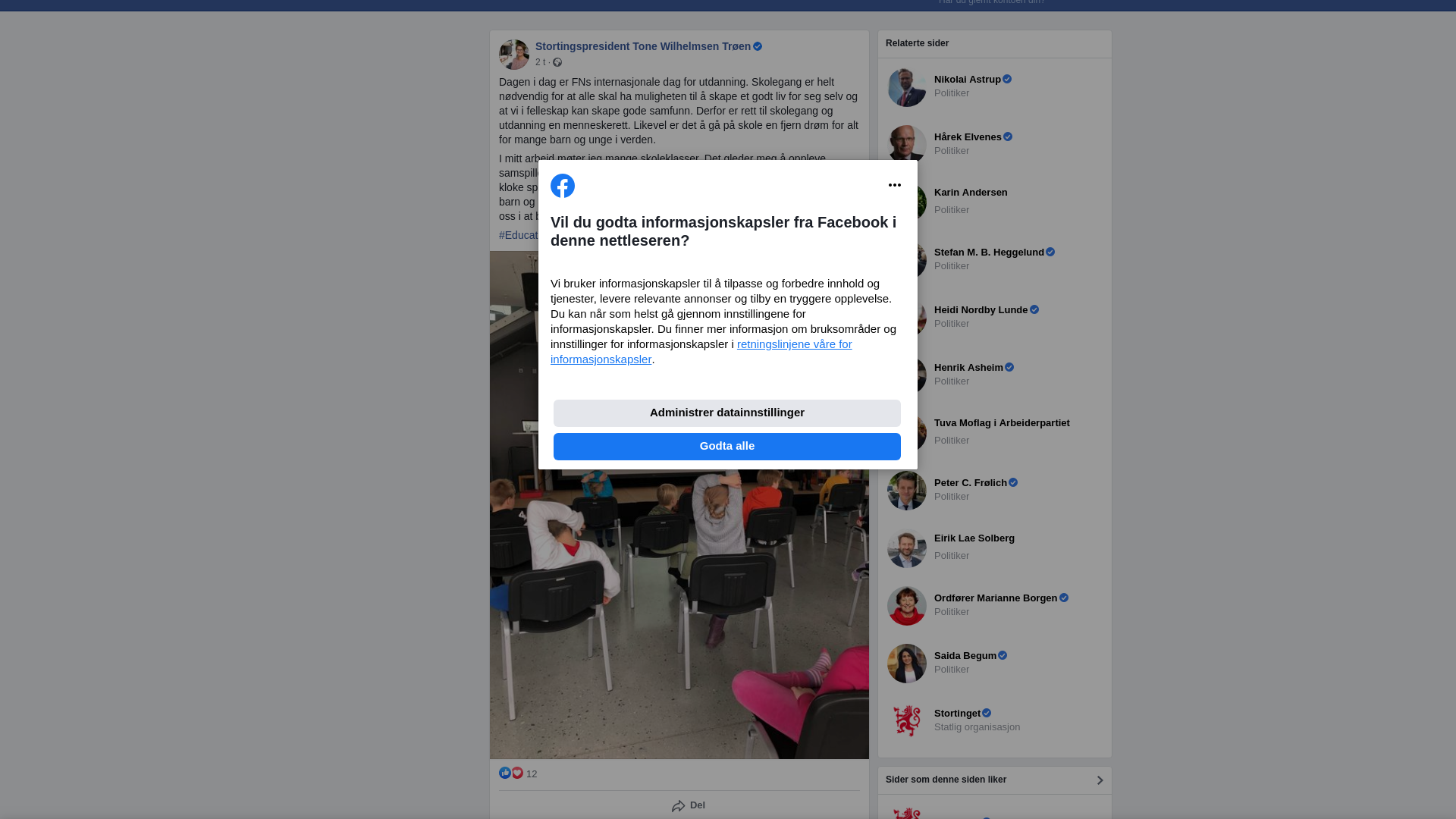The height and width of the screenshot is (819, 1456).
Task: Open Peter C. Frølich profile thumbnail
Action: pyautogui.click(x=907, y=491)
